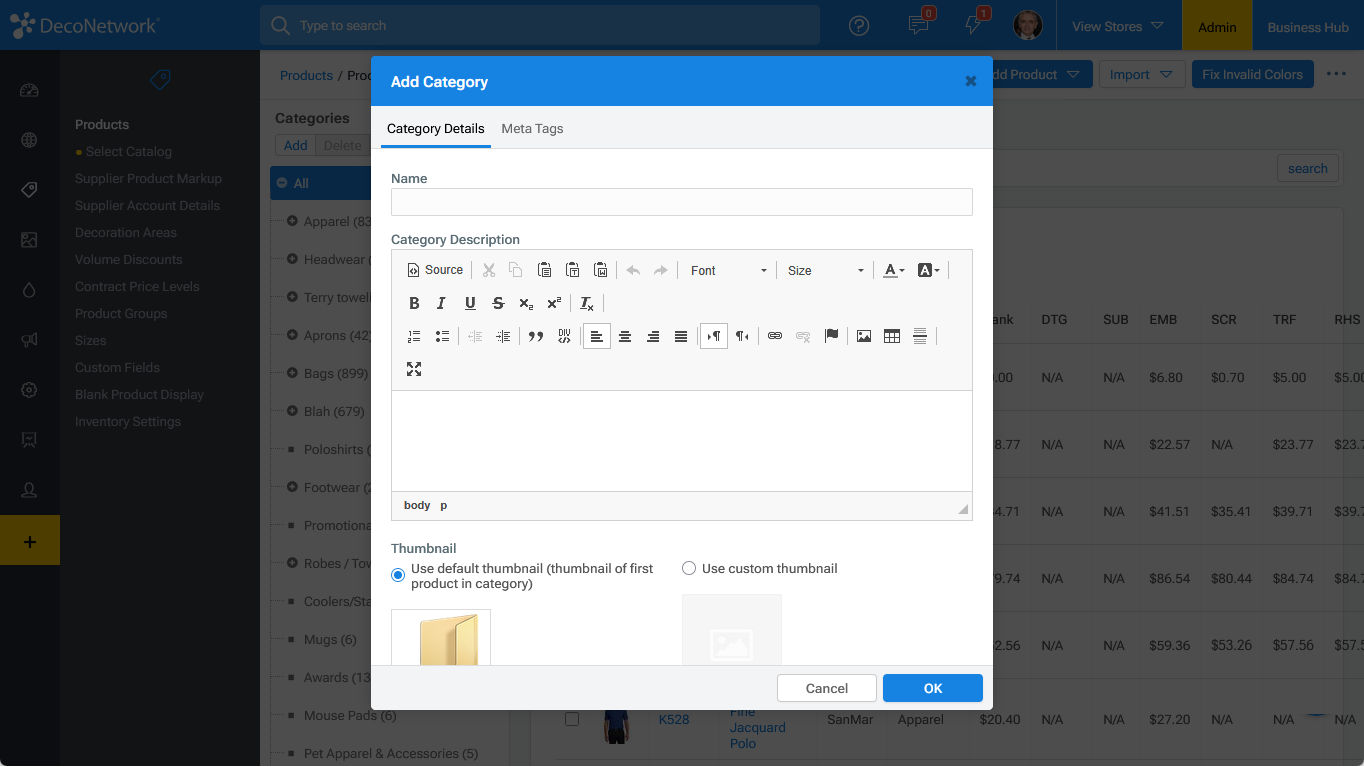Image resolution: width=1364 pixels, height=767 pixels.
Task: Select the Category Details tab
Action: click(x=435, y=128)
